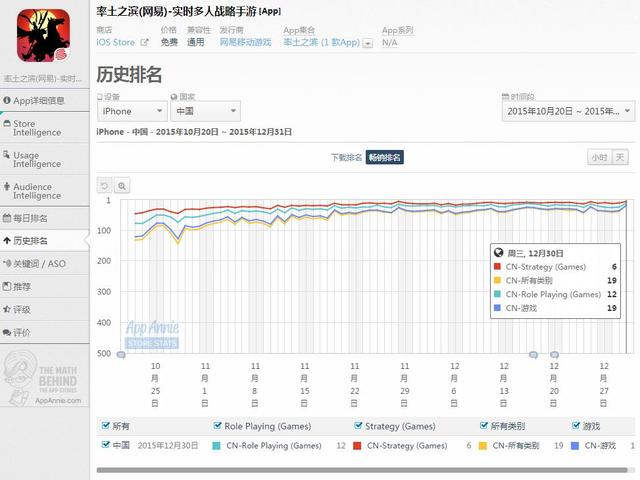Screen dimensions: 640x480
Task: Click the 历史排名 arrow icon
Action: [x=7, y=241]
